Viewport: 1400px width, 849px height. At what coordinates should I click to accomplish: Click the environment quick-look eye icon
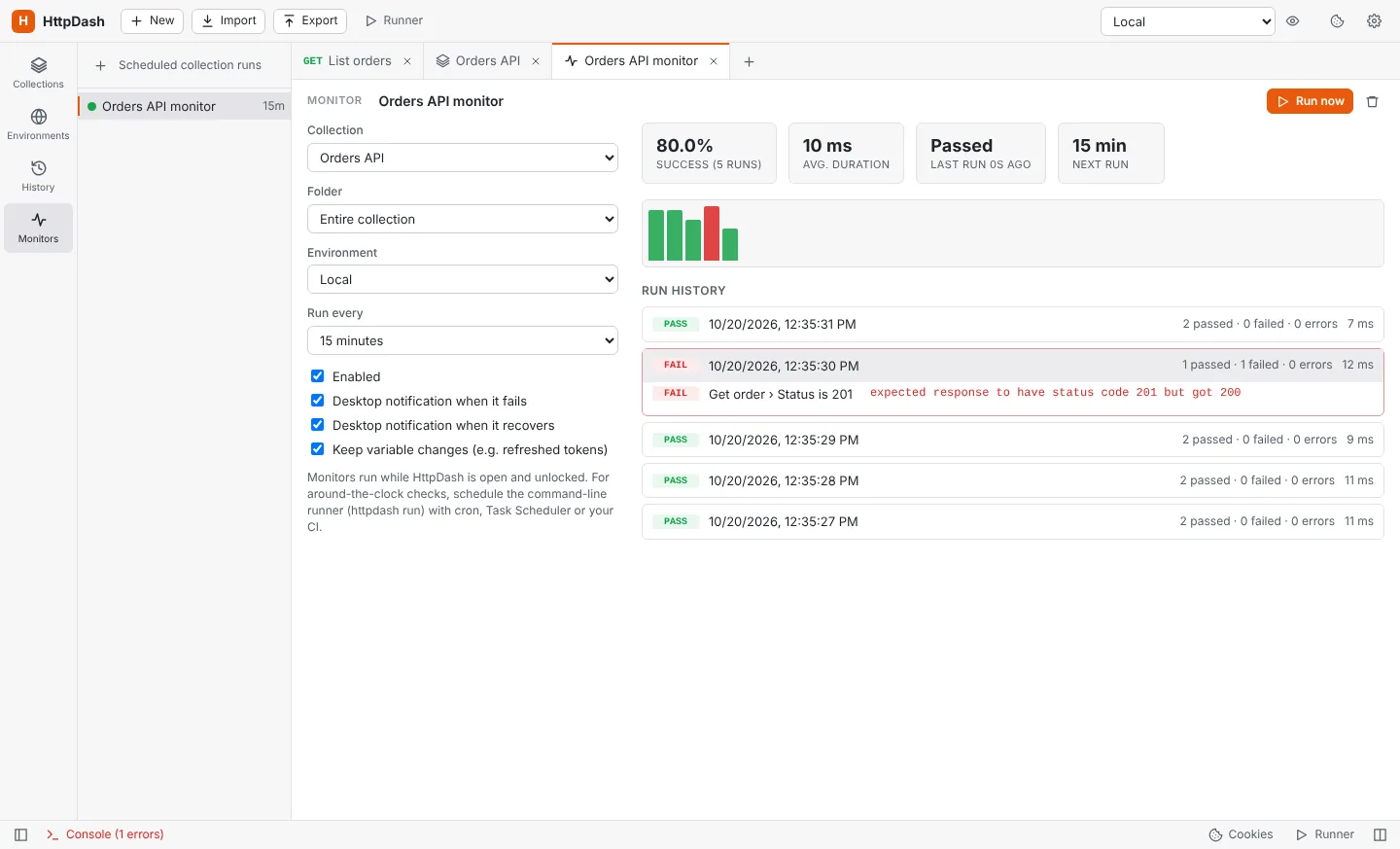1293,21
